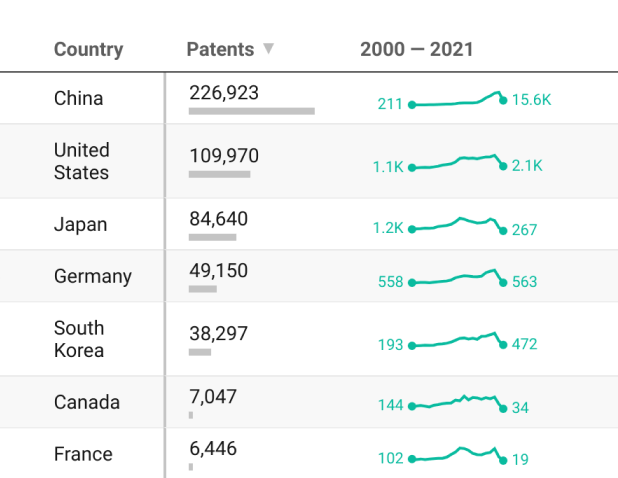Click Germany's 49,150 patents value
Image resolution: width=618 pixels, height=478 pixels.
click(x=218, y=271)
